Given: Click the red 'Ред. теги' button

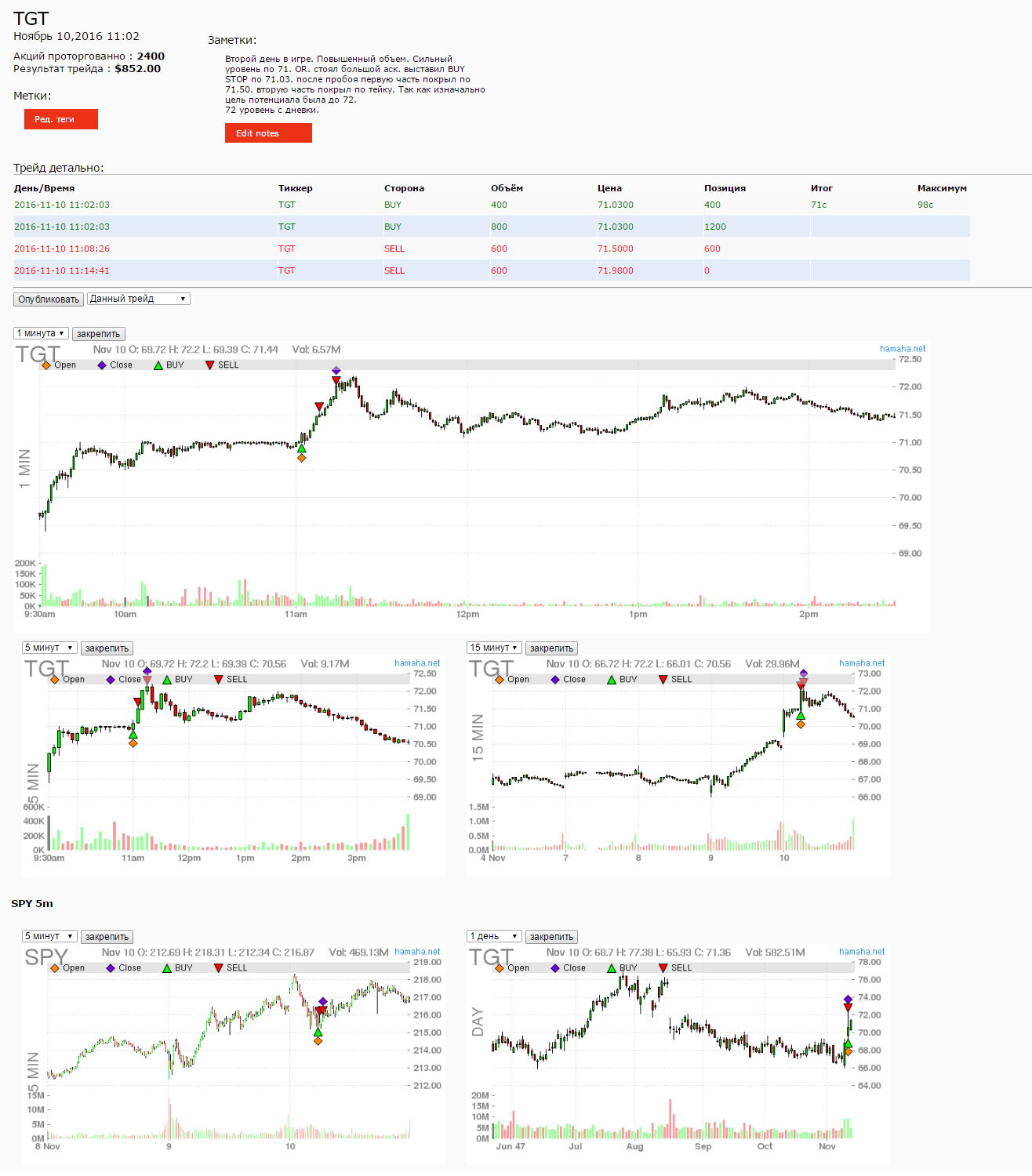Looking at the screenshot, I should click(61, 119).
